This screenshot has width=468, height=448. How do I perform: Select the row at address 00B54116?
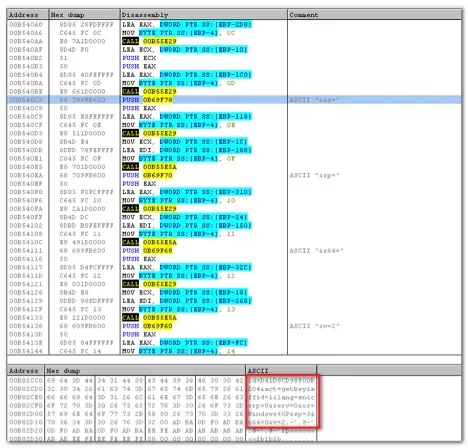(x=234, y=259)
